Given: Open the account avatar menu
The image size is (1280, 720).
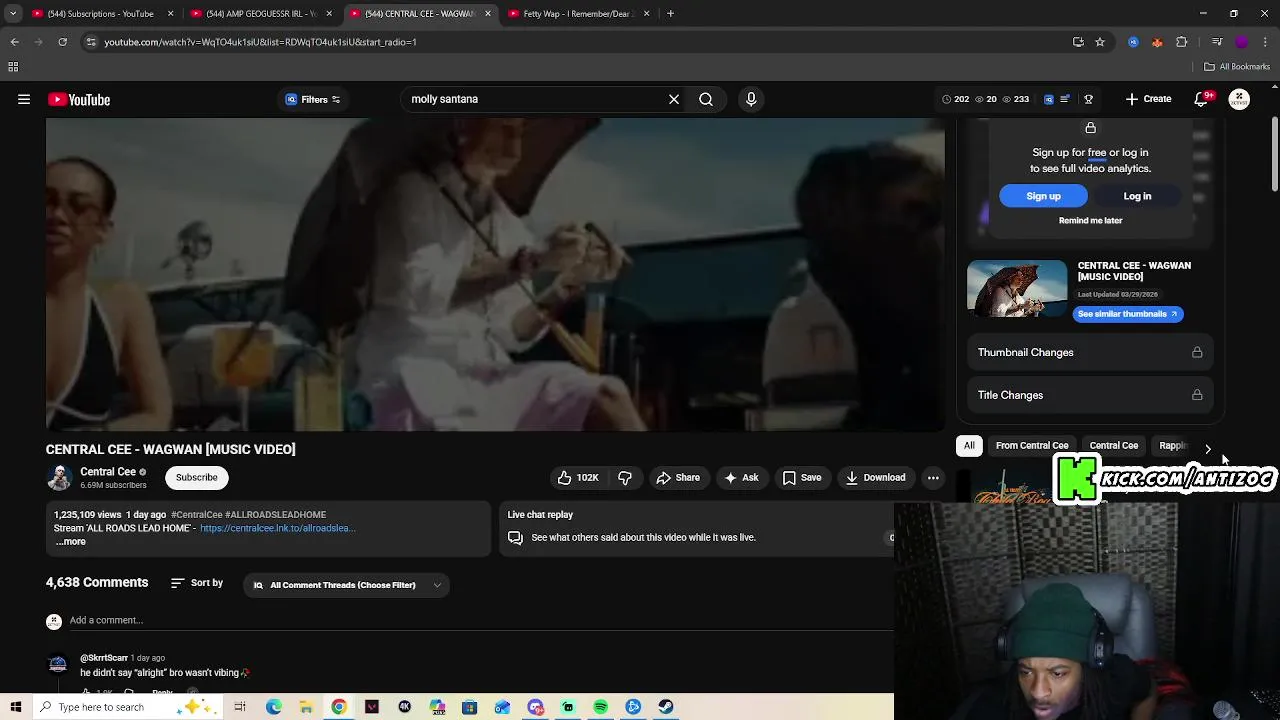Looking at the screenshot, I should tap(1239, 99).
